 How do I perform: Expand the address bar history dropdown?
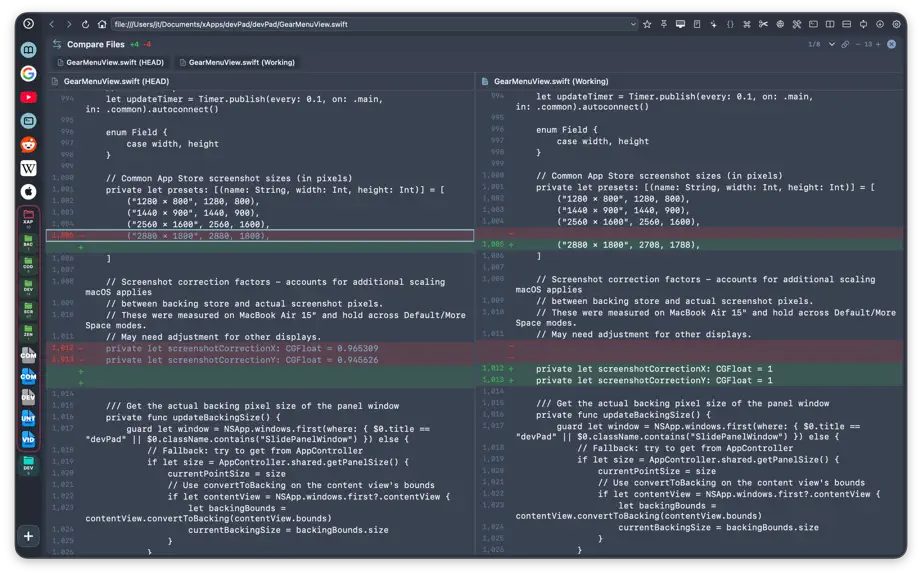tap(633, 24)
